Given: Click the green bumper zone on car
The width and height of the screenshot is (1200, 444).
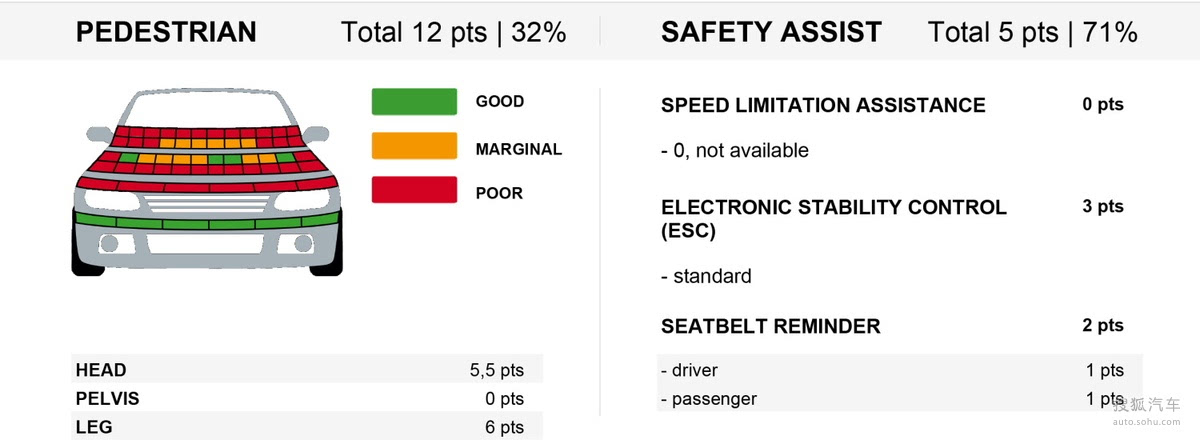Looking at the screenshot, I should [206, 221].
